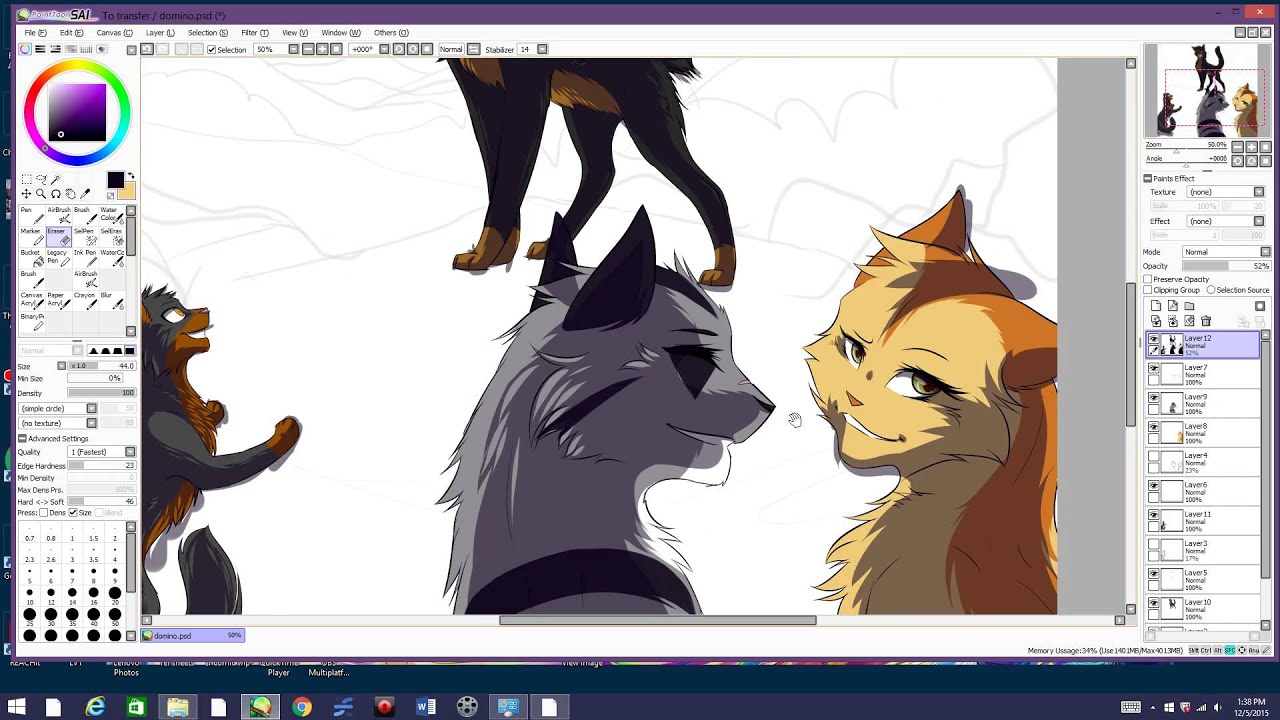Activate the rotate view tool

[56, 194]
